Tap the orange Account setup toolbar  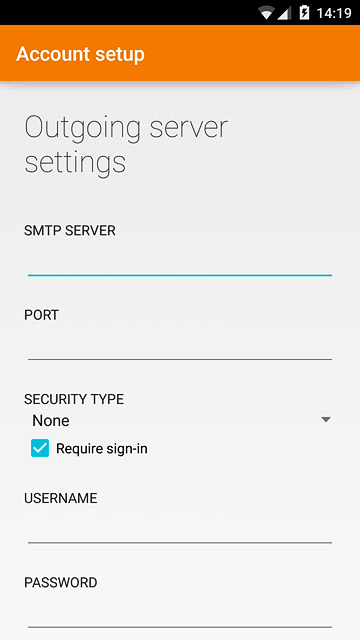point(180,53)
